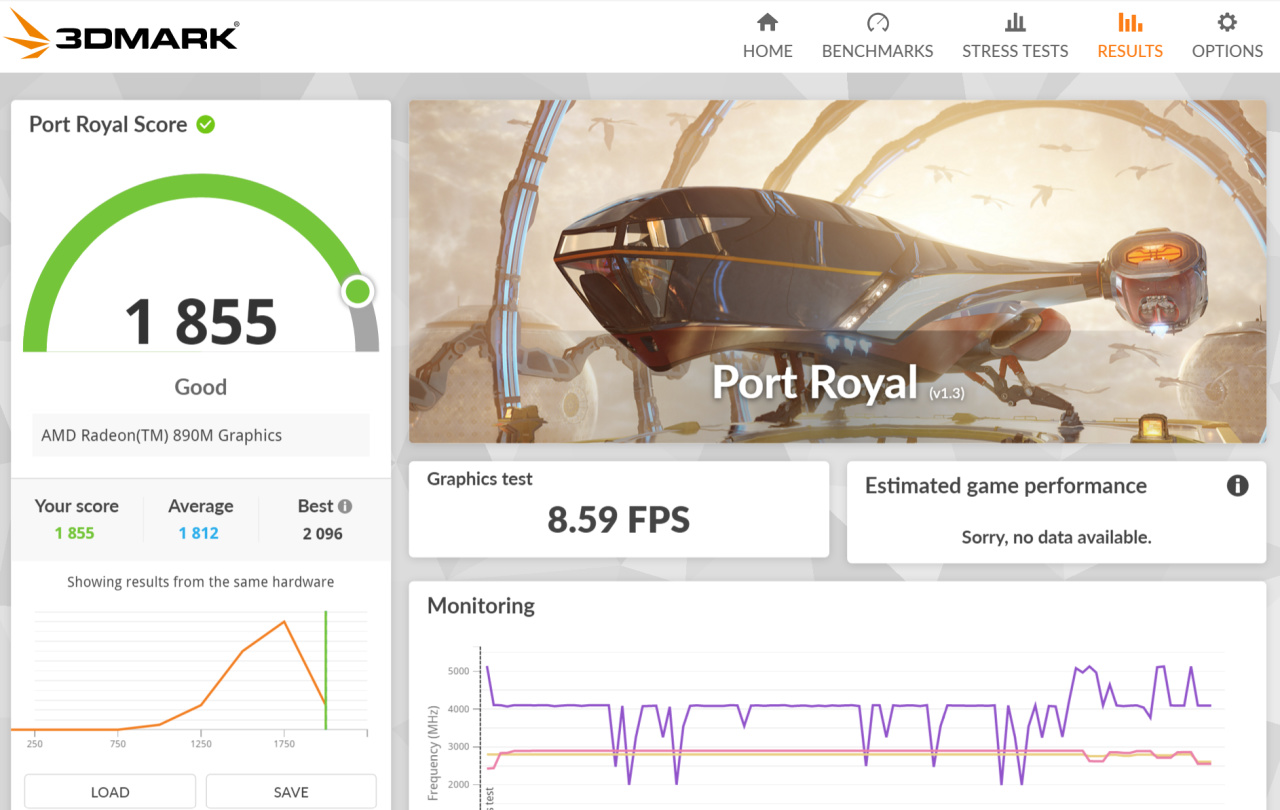The width and height of the screenshot is (1280, 810).
Task: Click the green validation checkmark icon
Action: tap(206, 124)
